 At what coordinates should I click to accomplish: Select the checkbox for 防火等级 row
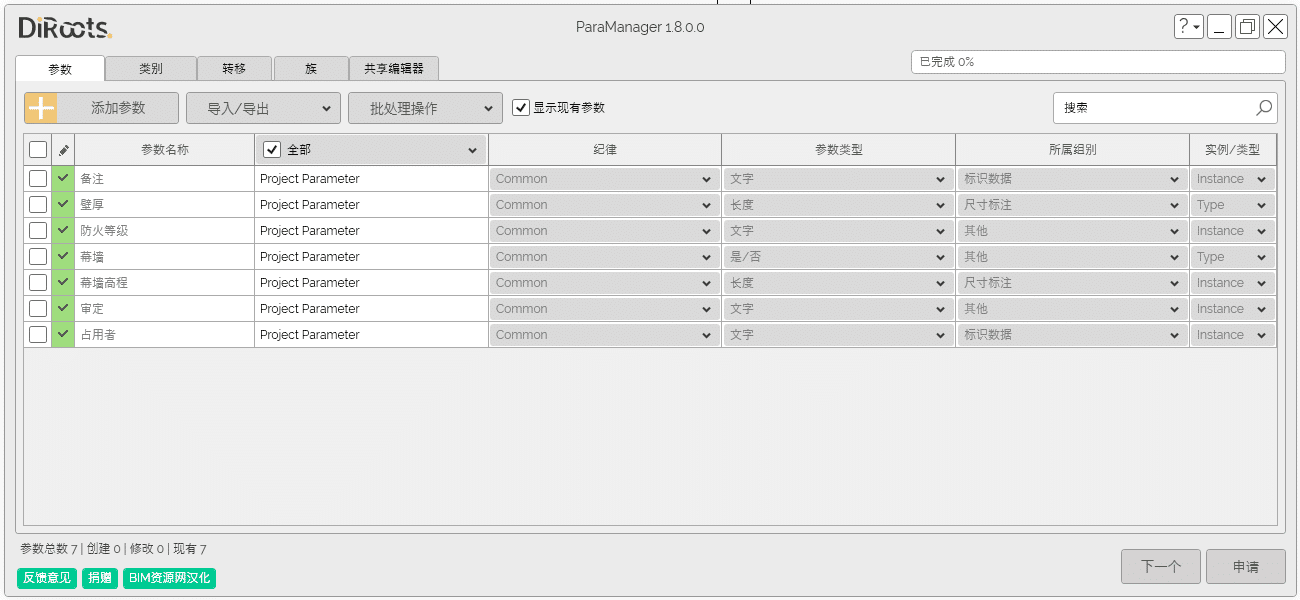tap(38, 230)
